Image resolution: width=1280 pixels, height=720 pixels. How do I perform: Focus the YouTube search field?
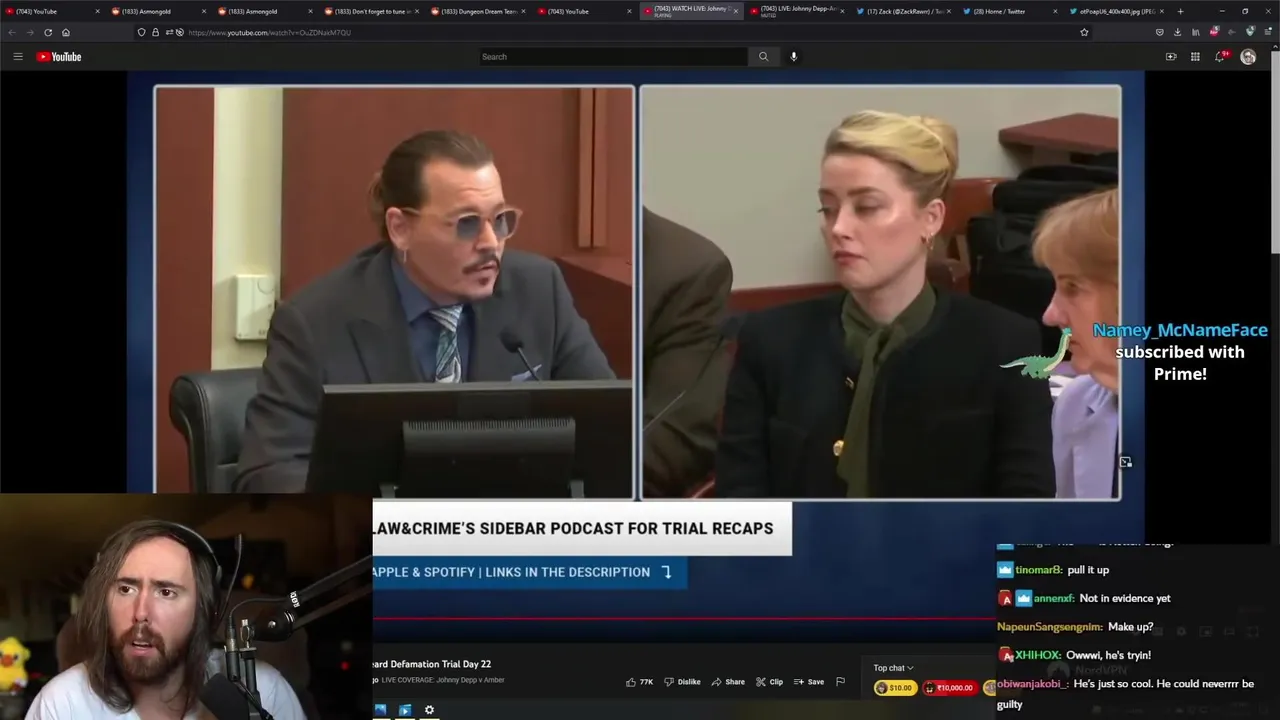coord(613,57)
